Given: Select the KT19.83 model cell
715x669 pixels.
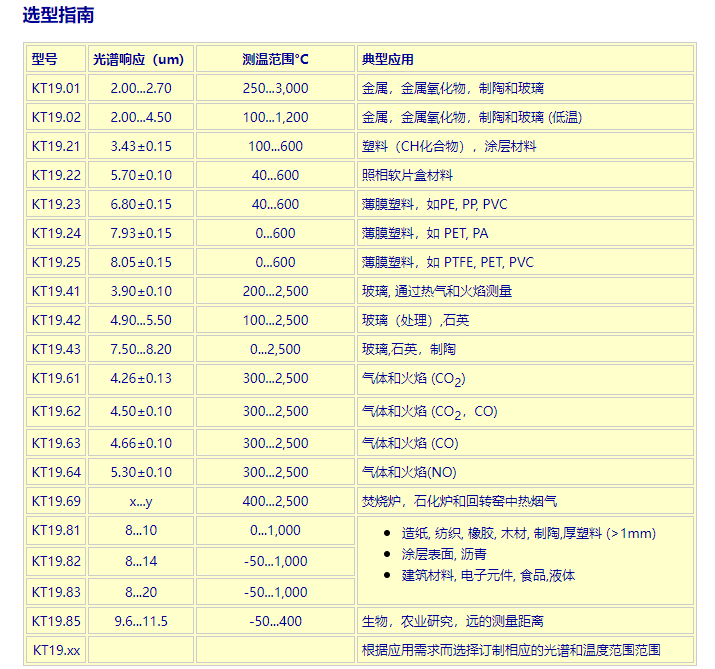Looking at the screenshot, I should 56,592.
